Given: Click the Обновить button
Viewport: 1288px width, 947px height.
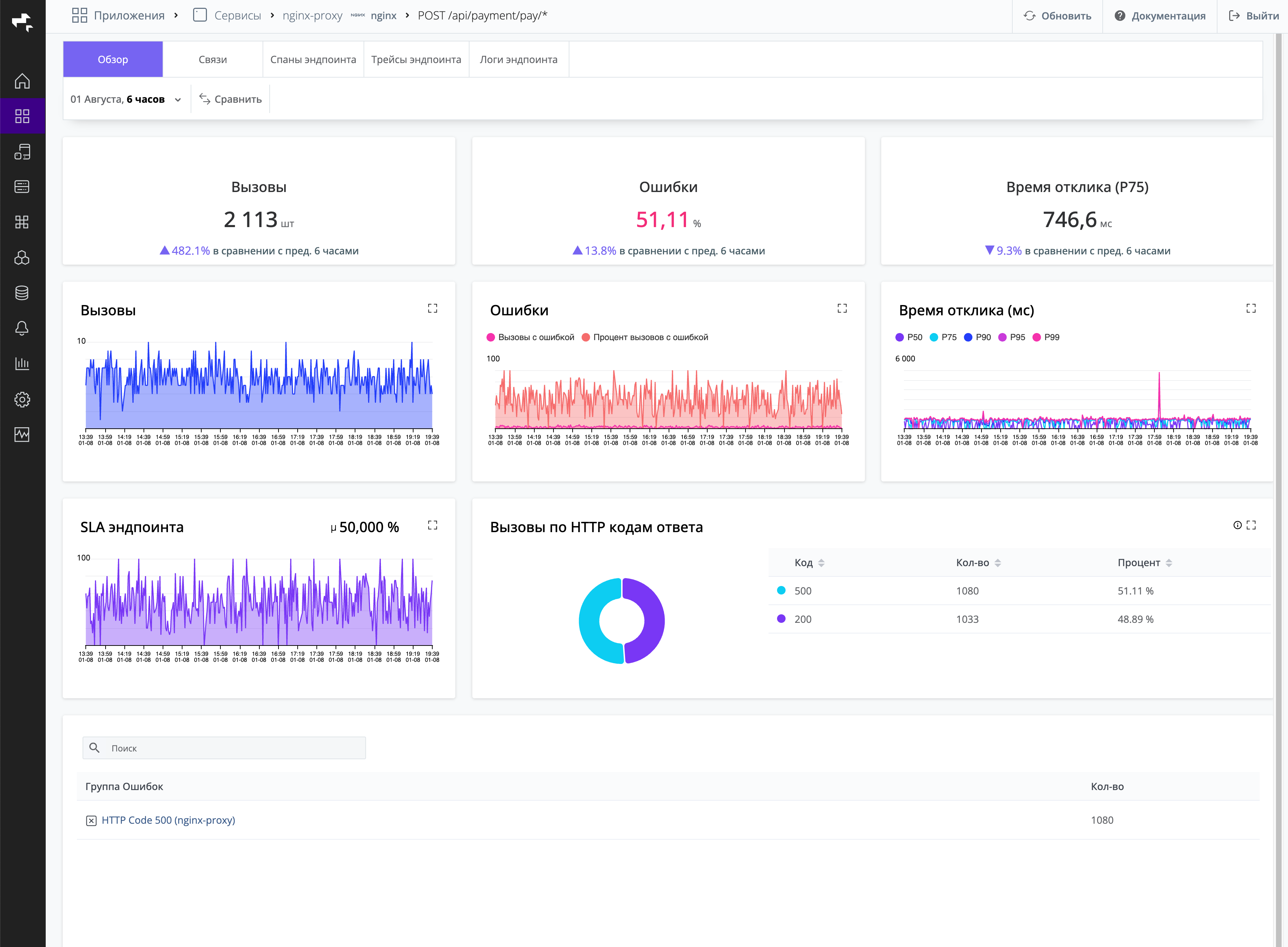Looking at the screenshot, I should point(1058,16).
